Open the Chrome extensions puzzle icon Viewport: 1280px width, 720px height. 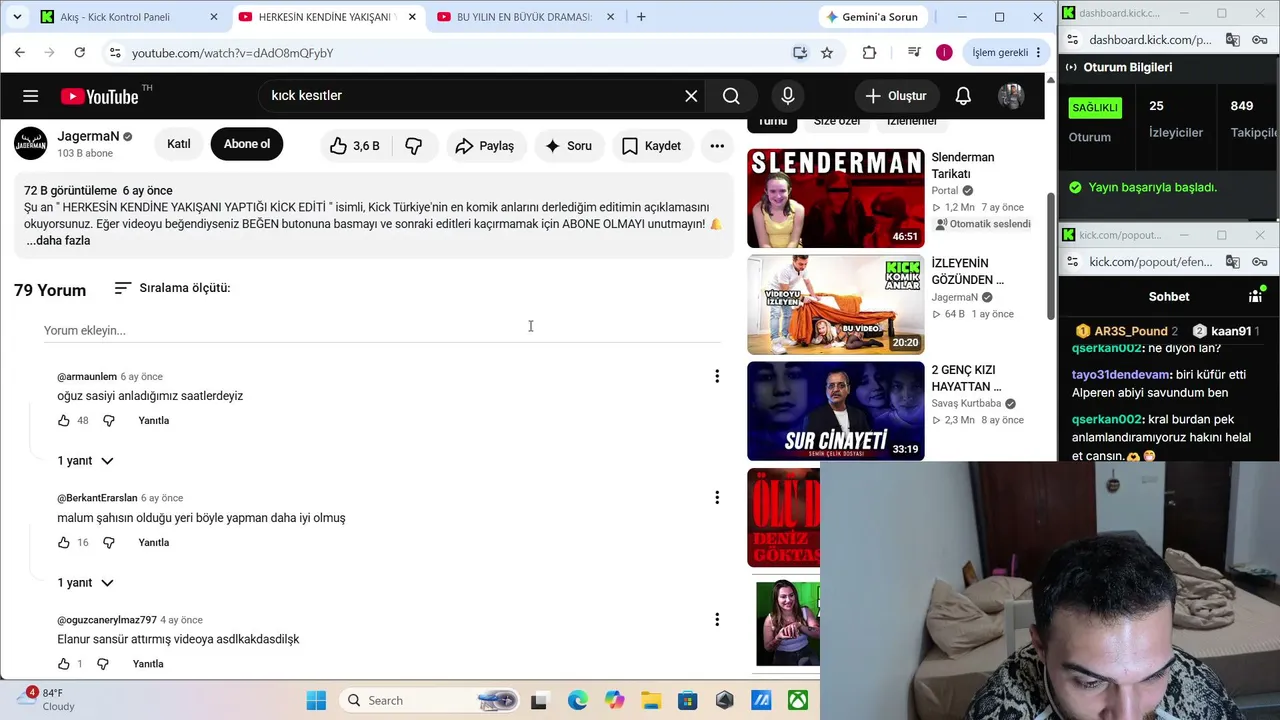tap(869, 53)
